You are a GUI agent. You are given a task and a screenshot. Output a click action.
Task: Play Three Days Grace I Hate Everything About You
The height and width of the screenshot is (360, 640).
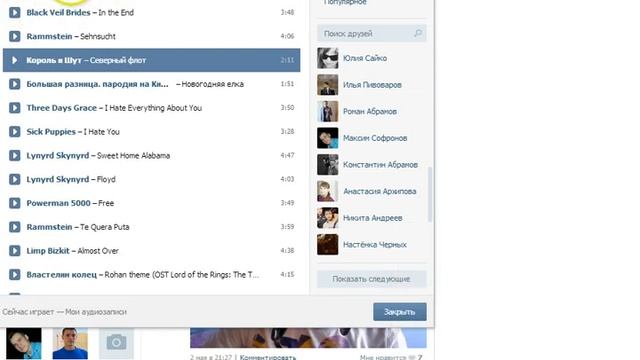click(15, 108)
